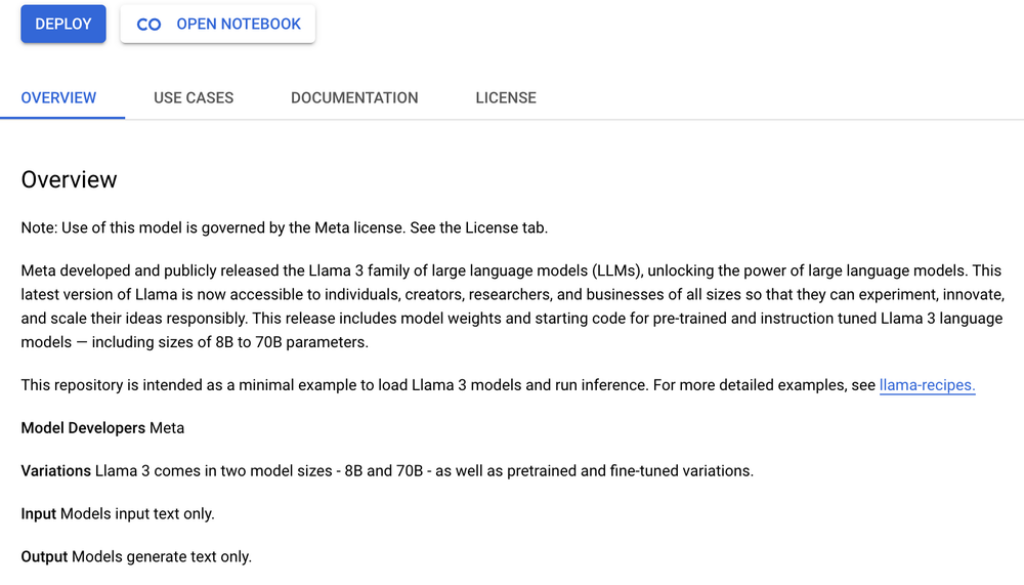
Task: Click the bold Model Developers label
Action: (x=83, y=428)
